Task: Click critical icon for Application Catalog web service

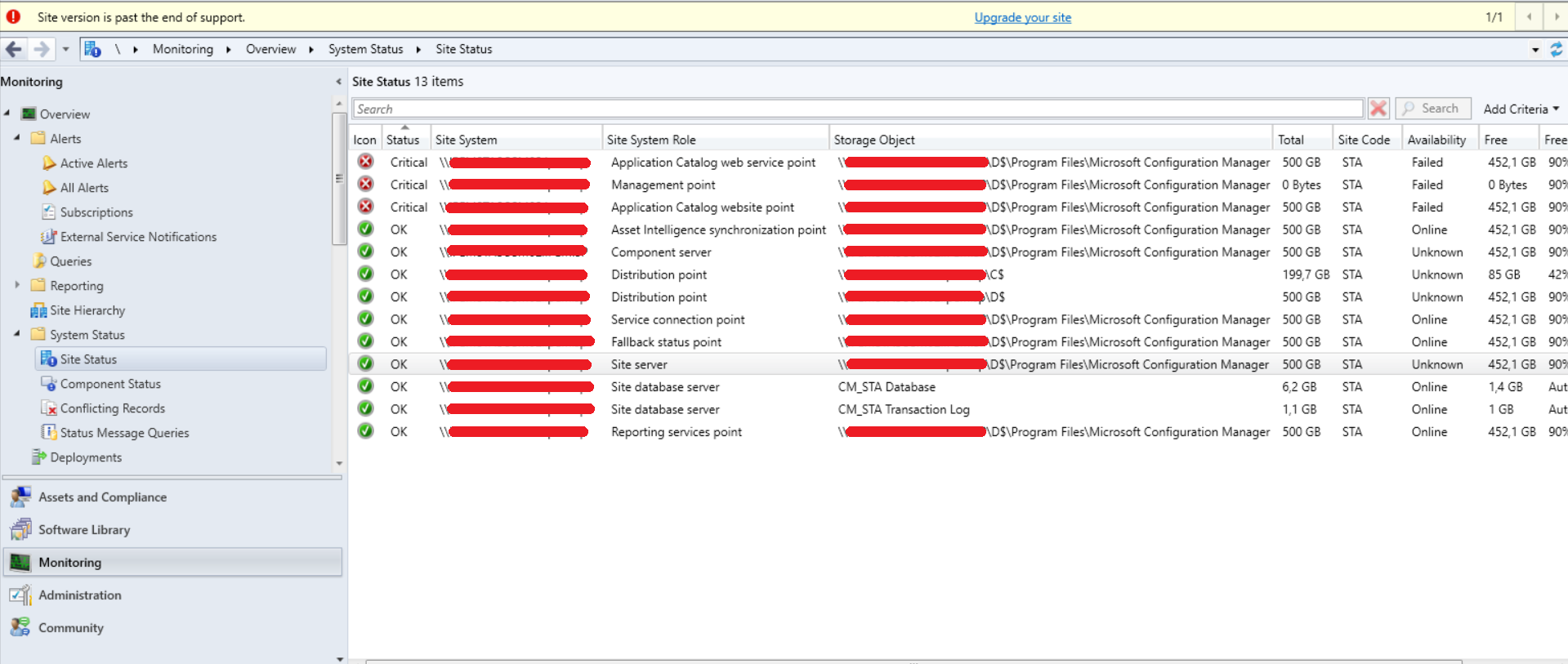Action: tap(365, 162)
